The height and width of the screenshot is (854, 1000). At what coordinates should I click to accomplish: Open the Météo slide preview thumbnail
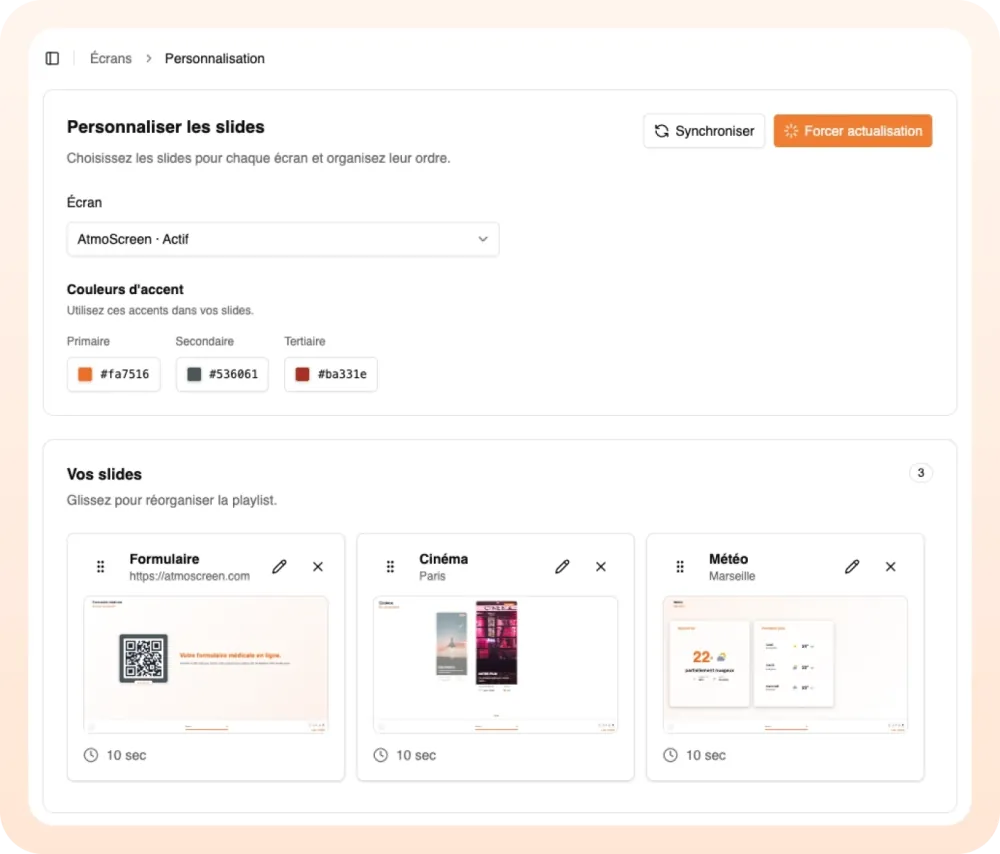click(x=785, y=664)
